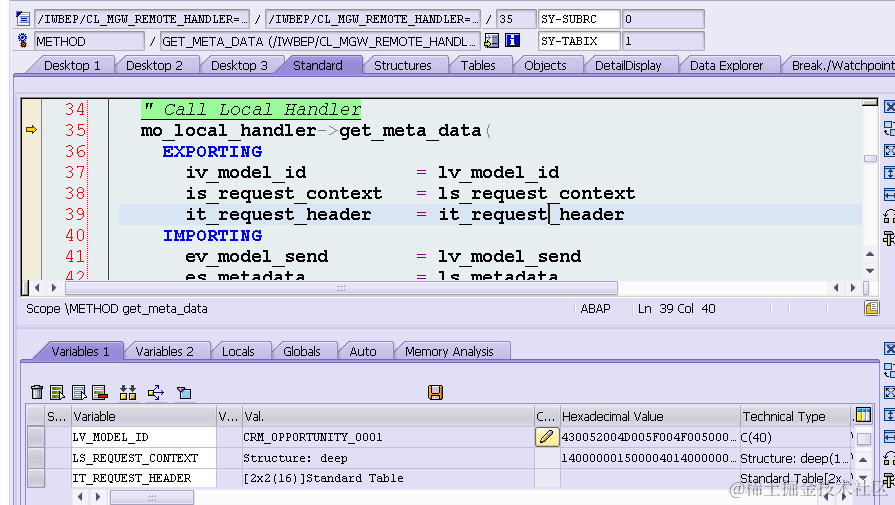Click the grey list icon beside the green one
Image resolution: width=895 pixels, height=505 pixels.
(79, 392)
